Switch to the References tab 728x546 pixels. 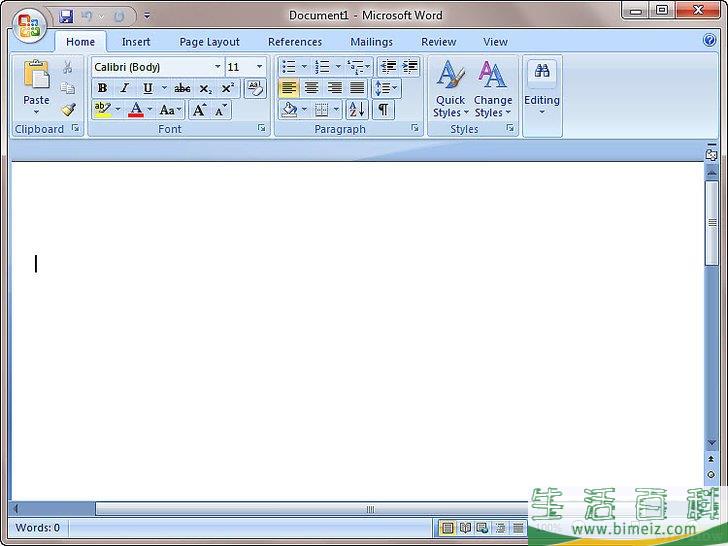coord(295,42)
